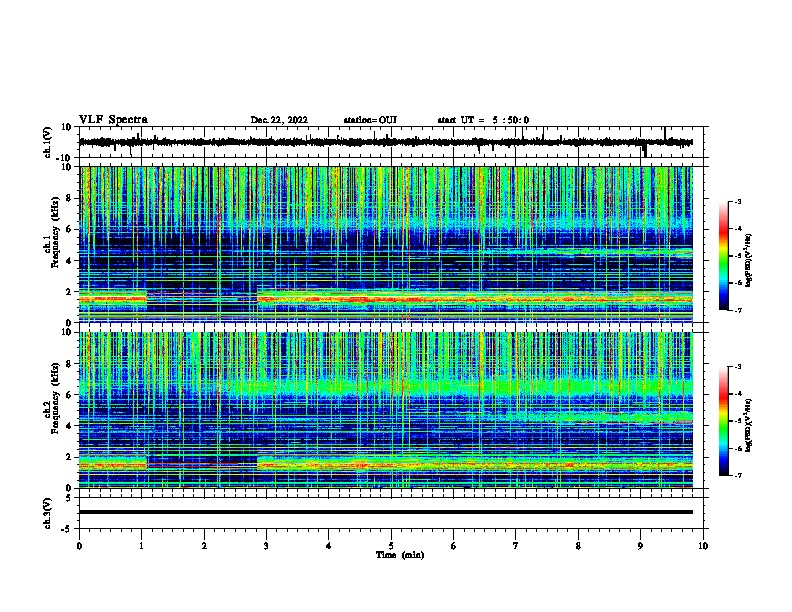The width and height of the screenshot is (792, 612).
Task: Click the ch.2 spectrogram color scale bar
Action: (724, 421)
